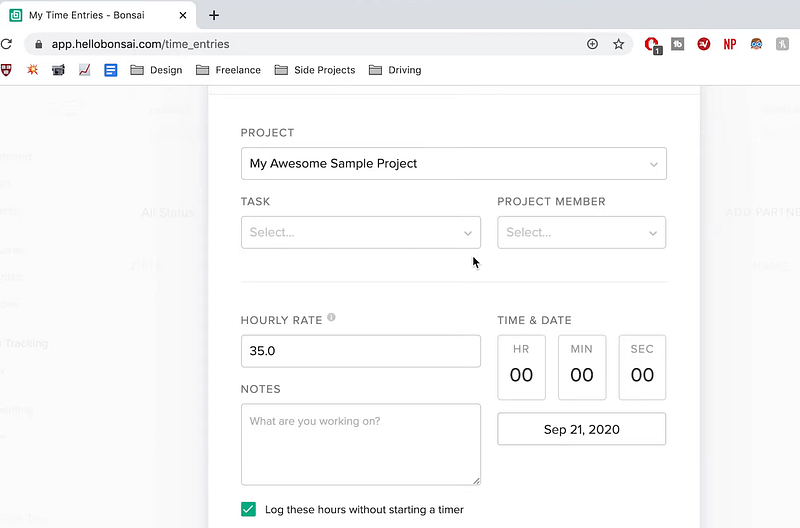Select the HR hours time box
The image size is (800, 528).
[x=521, y=367]
